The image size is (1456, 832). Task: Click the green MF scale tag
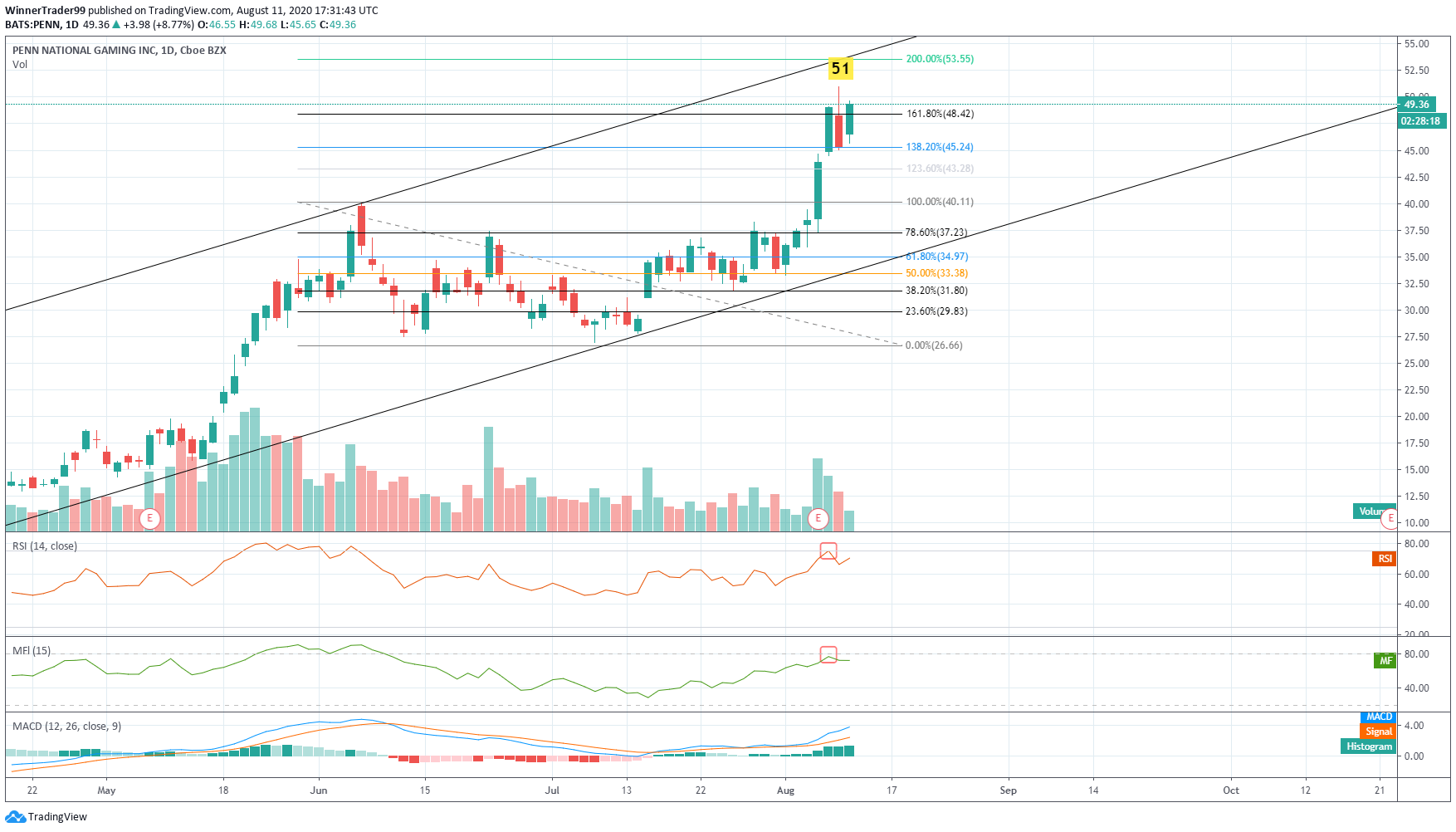click(1385, 661)
